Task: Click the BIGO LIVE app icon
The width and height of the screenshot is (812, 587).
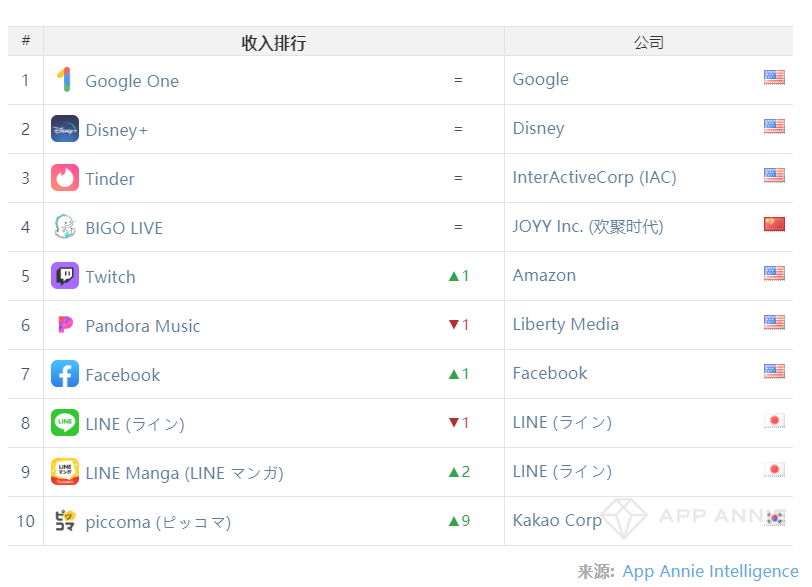Action: pos(65,227)
